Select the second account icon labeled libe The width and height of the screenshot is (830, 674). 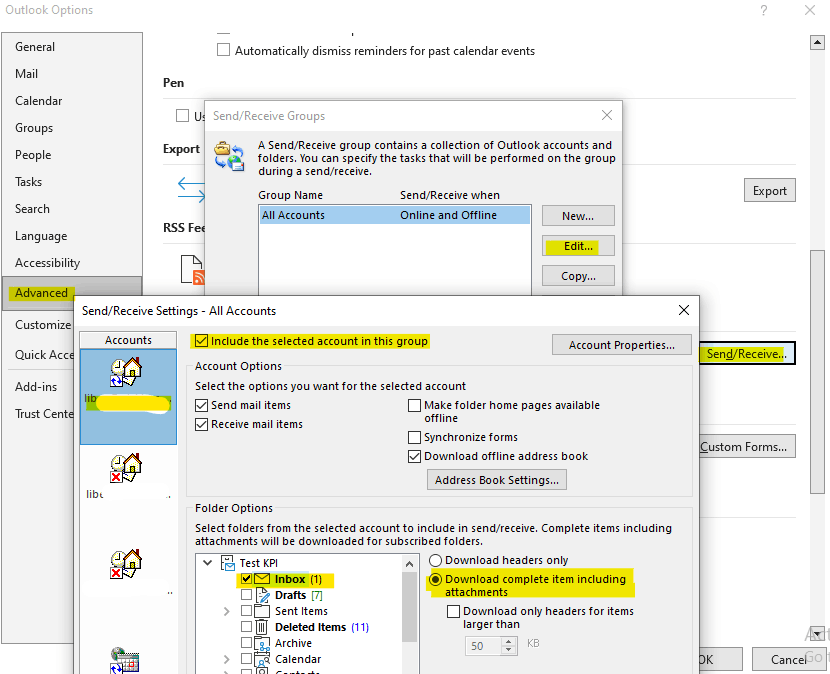tap(126, 468)
